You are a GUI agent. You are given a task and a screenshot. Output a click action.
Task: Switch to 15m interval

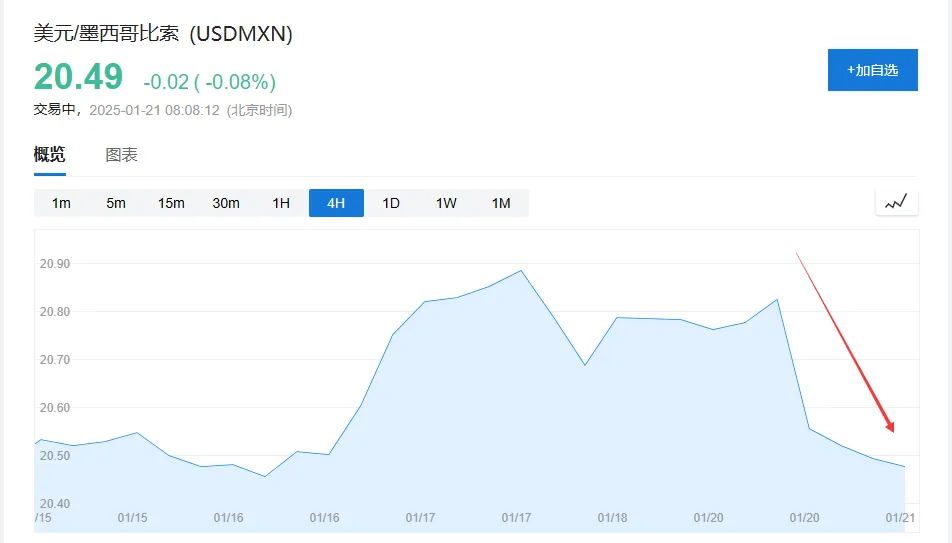point(171,203)
